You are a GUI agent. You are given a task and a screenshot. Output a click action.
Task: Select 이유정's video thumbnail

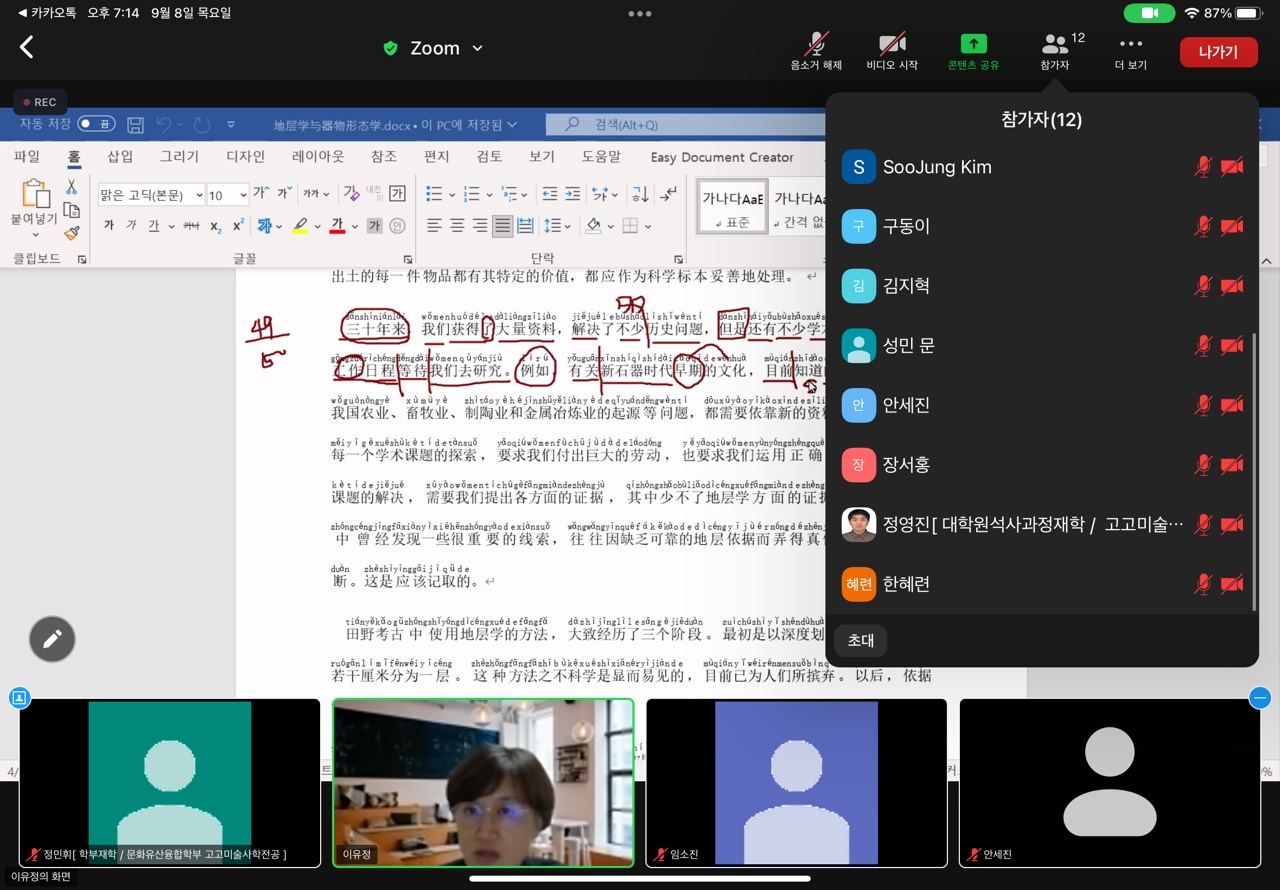483,782
